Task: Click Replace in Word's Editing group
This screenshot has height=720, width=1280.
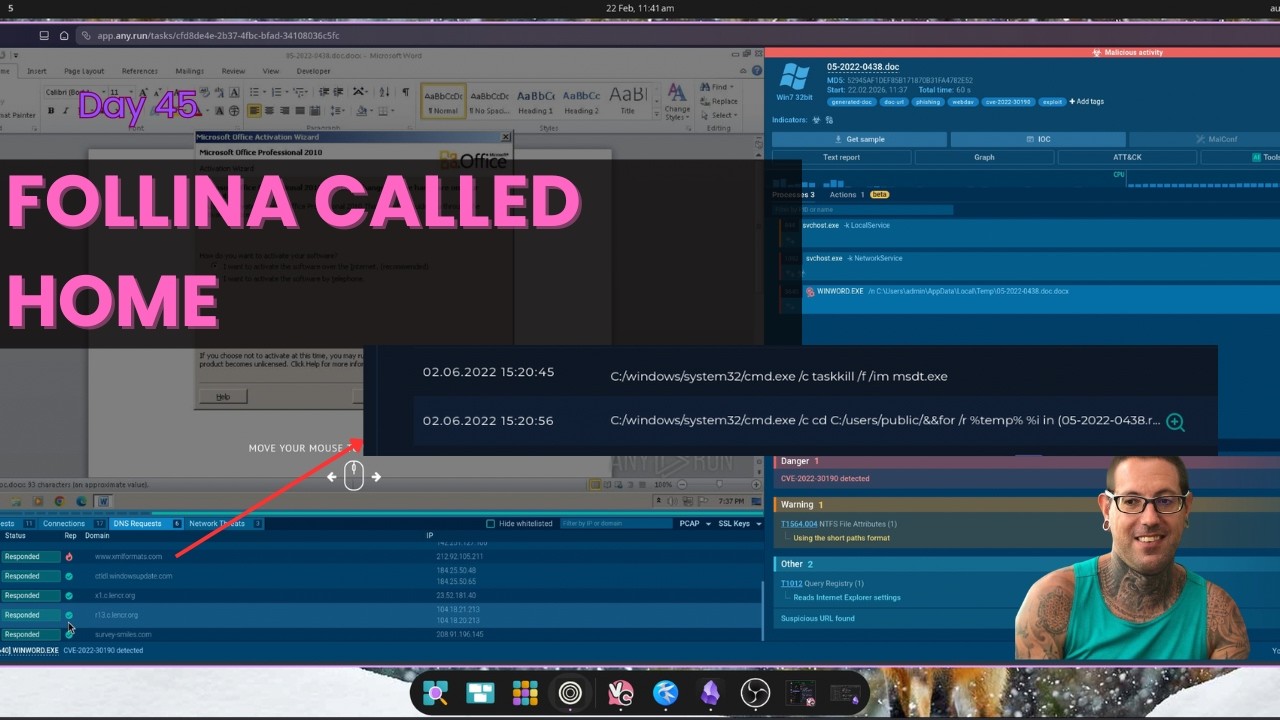Action: [720, 101]
